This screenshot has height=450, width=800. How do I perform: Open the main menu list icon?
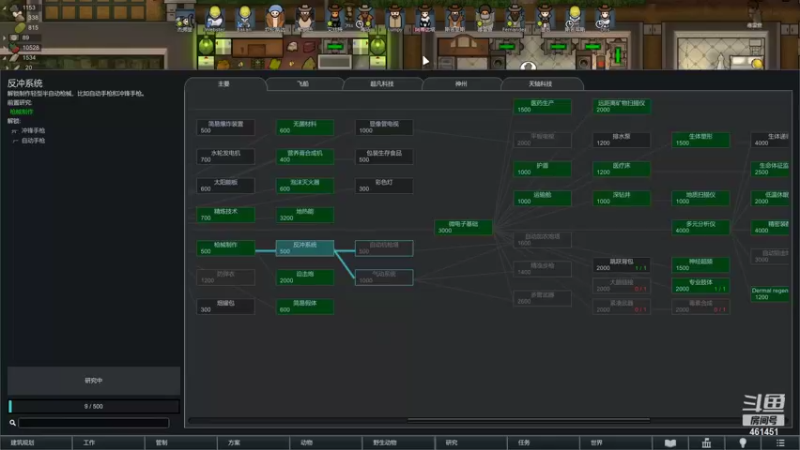(x=780, y=443)
